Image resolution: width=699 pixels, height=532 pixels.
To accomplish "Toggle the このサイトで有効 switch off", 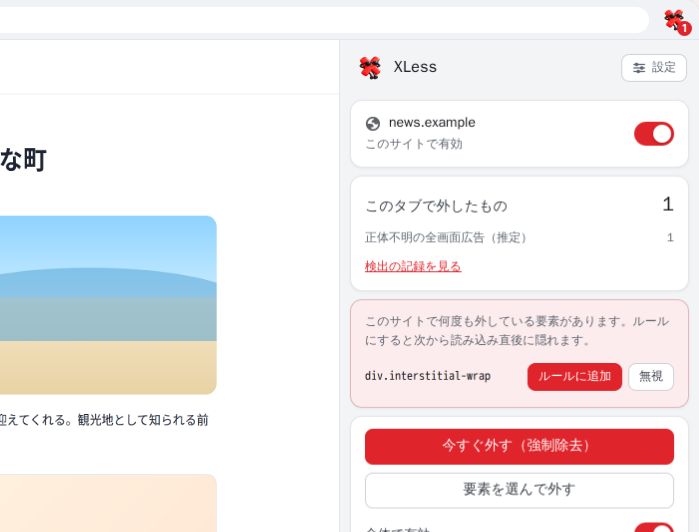I will coord(654,134).
